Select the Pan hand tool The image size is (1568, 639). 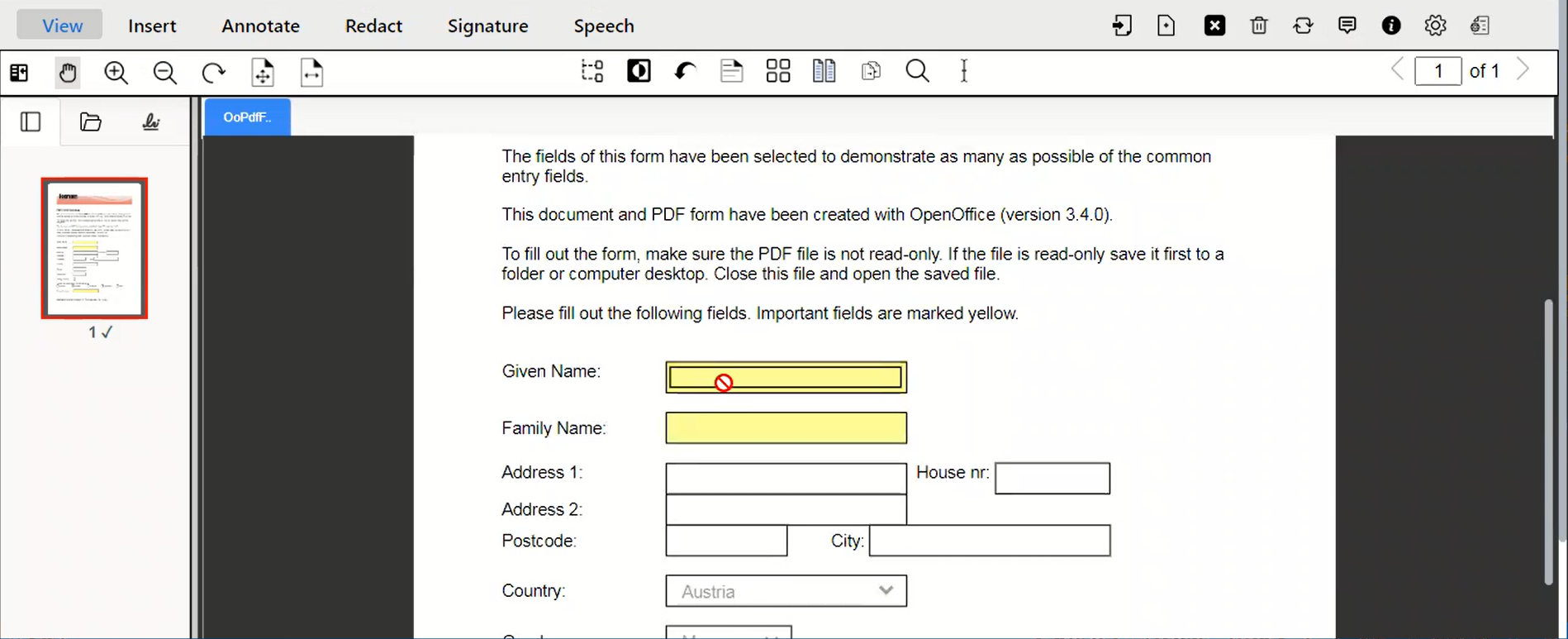68,73
